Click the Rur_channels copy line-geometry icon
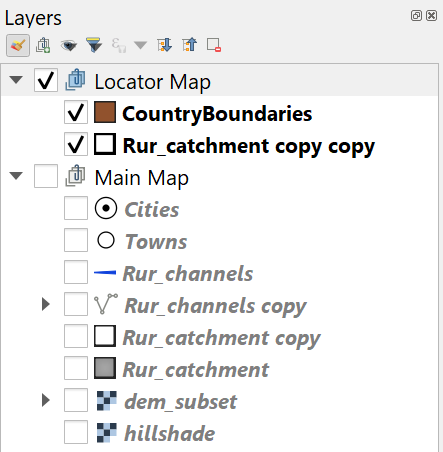Viewport: 443px width, 452px height. (106, 304)
